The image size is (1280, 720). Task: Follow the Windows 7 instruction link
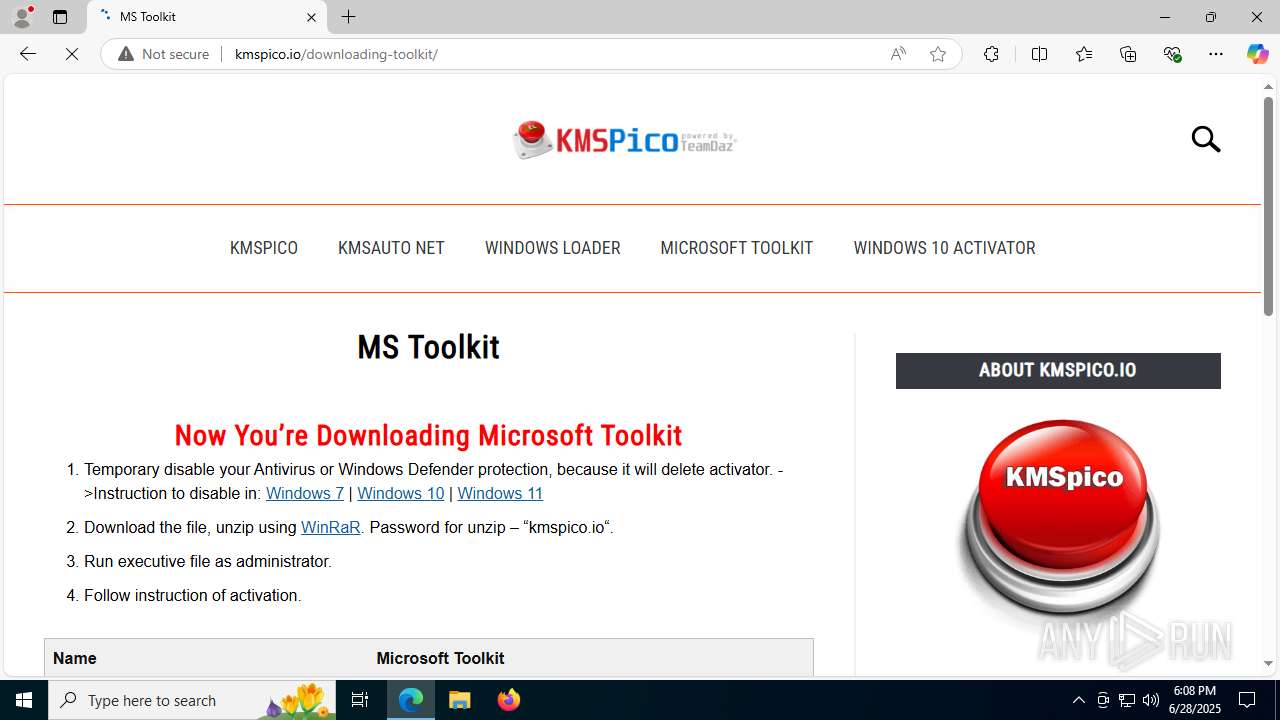point(305,493)
